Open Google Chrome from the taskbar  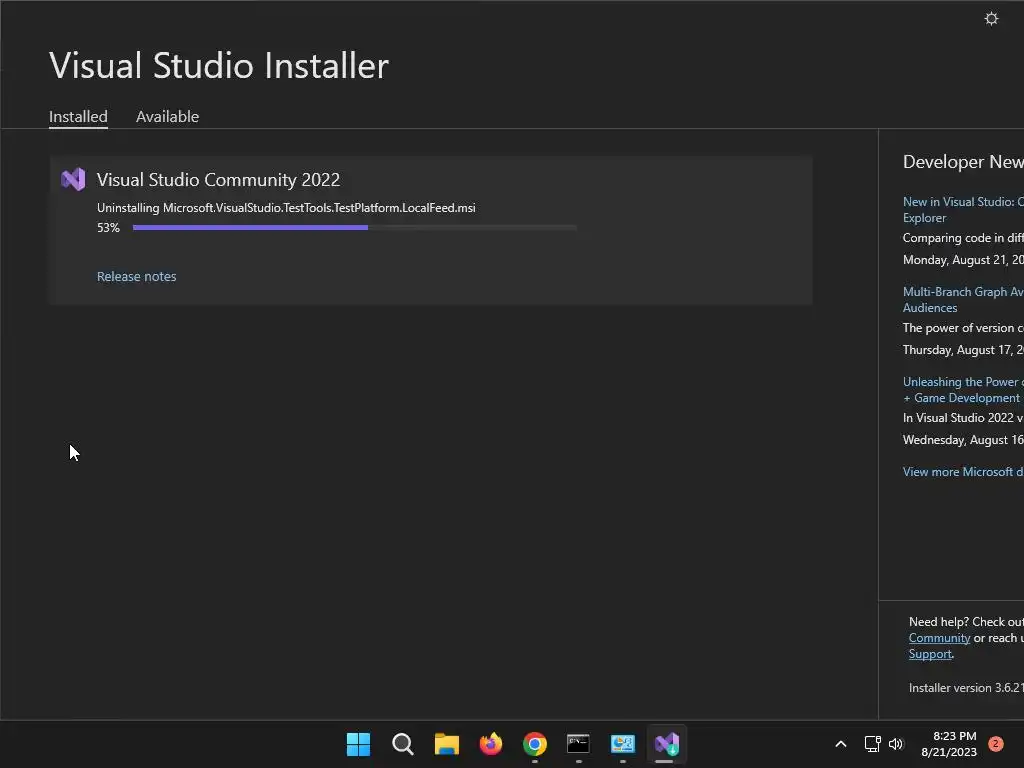click(535, 744)
